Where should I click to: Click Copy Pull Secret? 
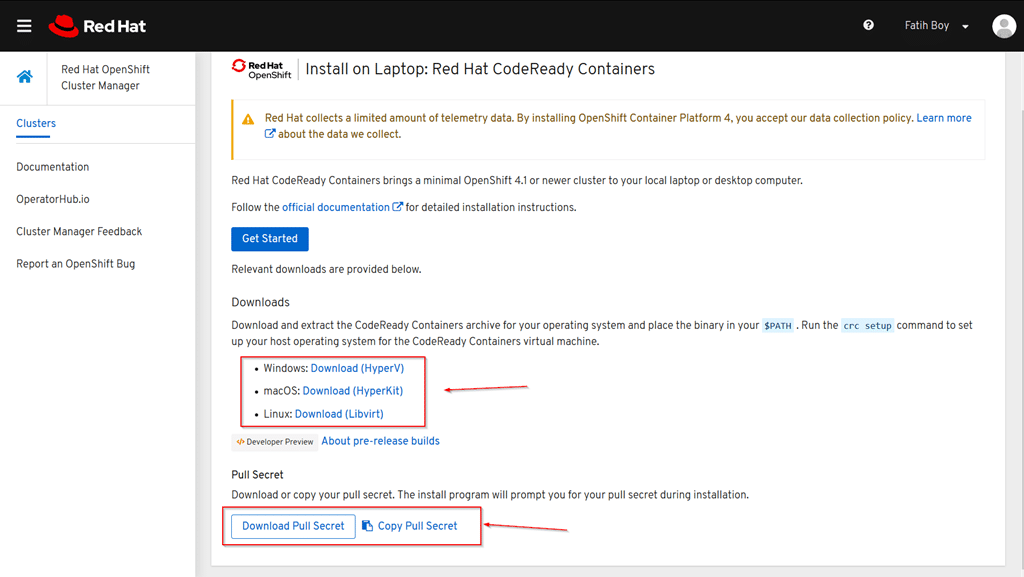point(417,526)
